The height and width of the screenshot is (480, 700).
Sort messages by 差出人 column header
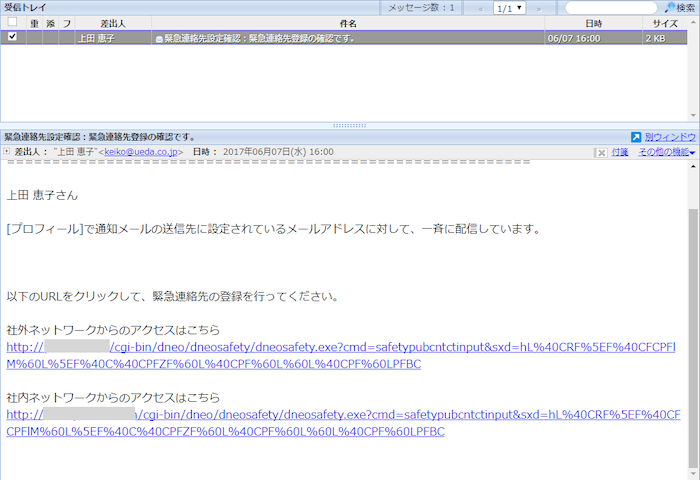113,22
